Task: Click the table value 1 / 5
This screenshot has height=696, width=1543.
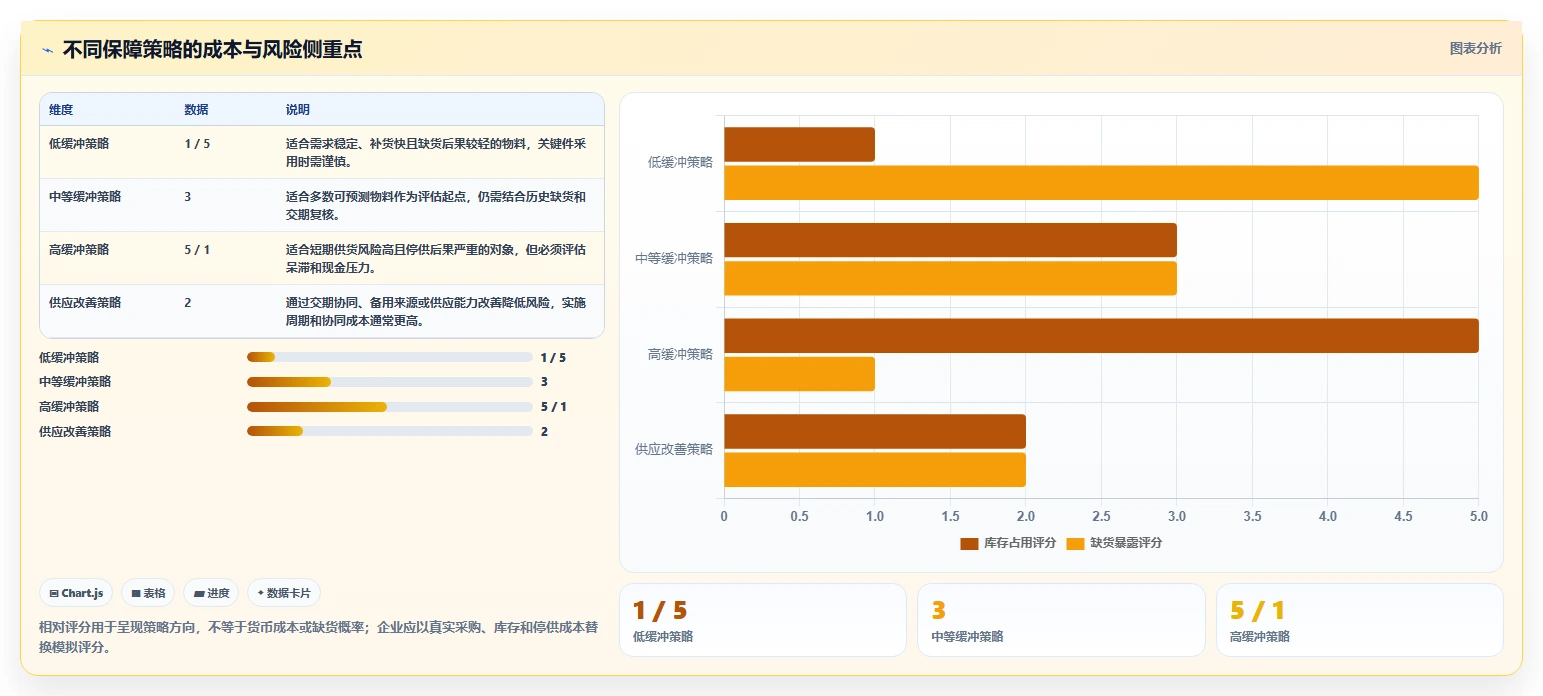Action: [x=197, y=144]
